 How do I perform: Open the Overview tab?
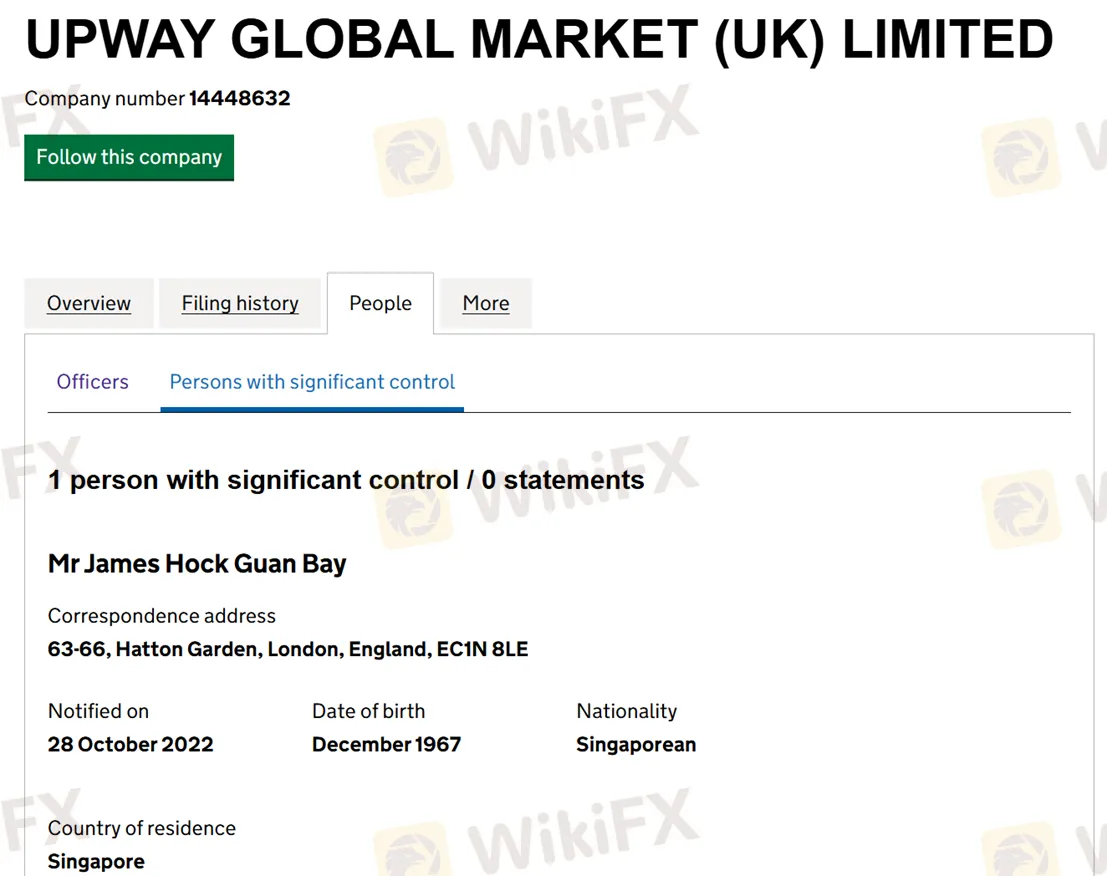89,303
